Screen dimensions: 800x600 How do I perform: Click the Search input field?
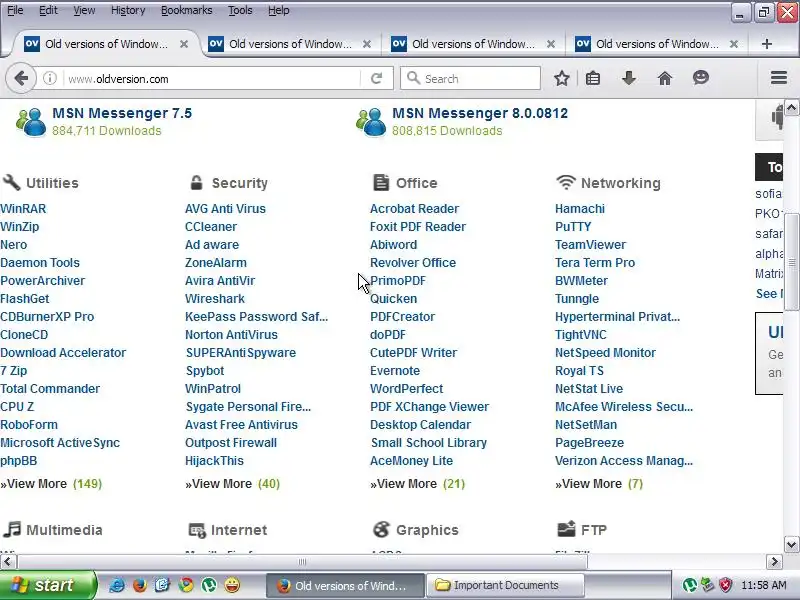[470, 79]
